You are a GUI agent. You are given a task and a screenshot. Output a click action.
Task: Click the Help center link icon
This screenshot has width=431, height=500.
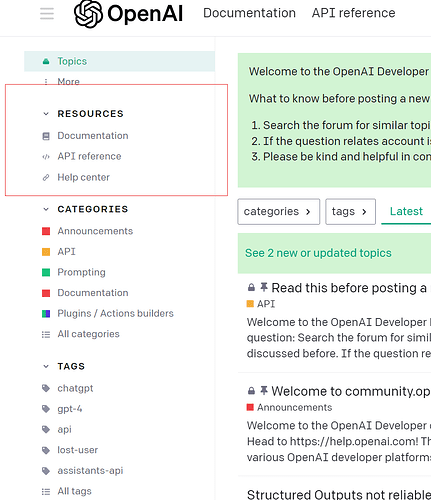point(46,178)
